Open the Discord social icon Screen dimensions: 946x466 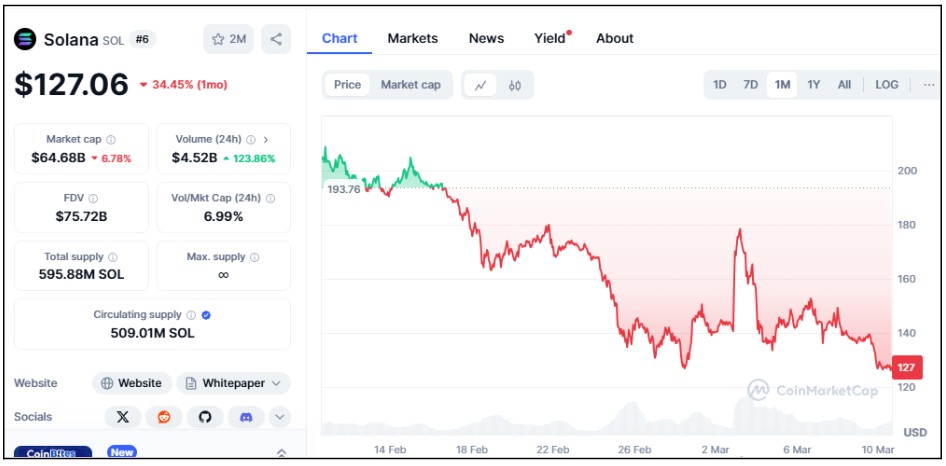246,417
